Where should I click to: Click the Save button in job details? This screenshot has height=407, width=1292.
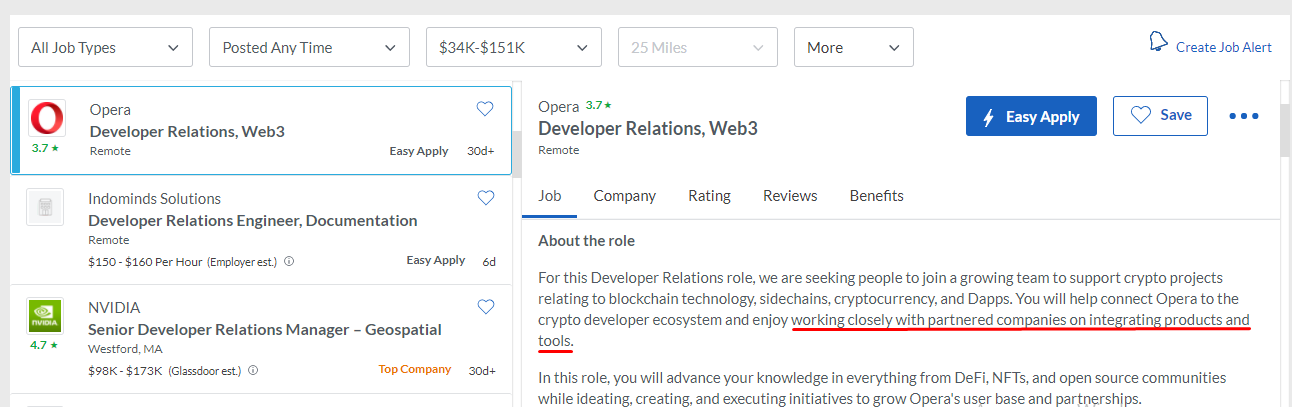pyautogui.click(x=1160, y=116)
